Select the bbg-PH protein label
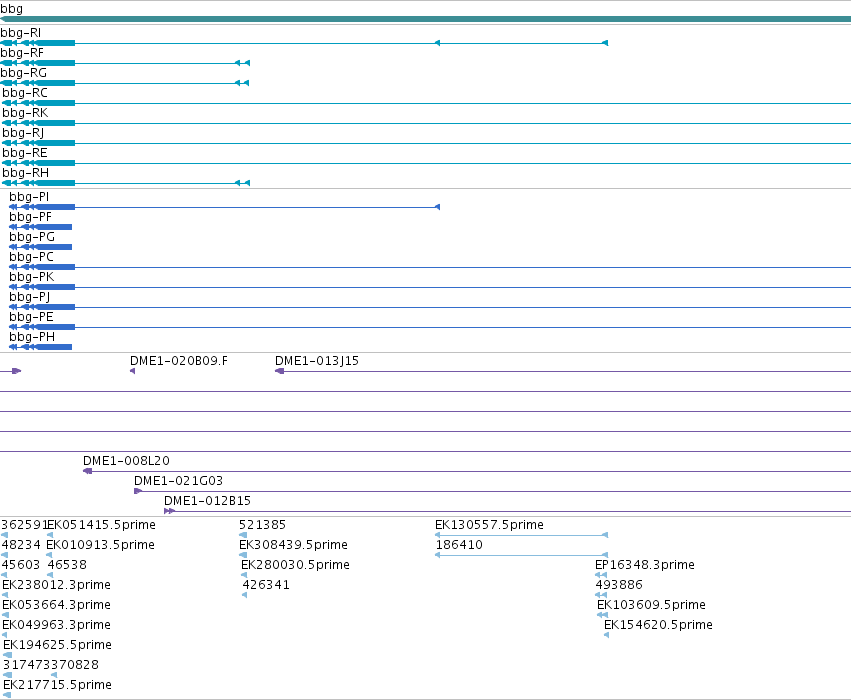 (x=32, y=338)
